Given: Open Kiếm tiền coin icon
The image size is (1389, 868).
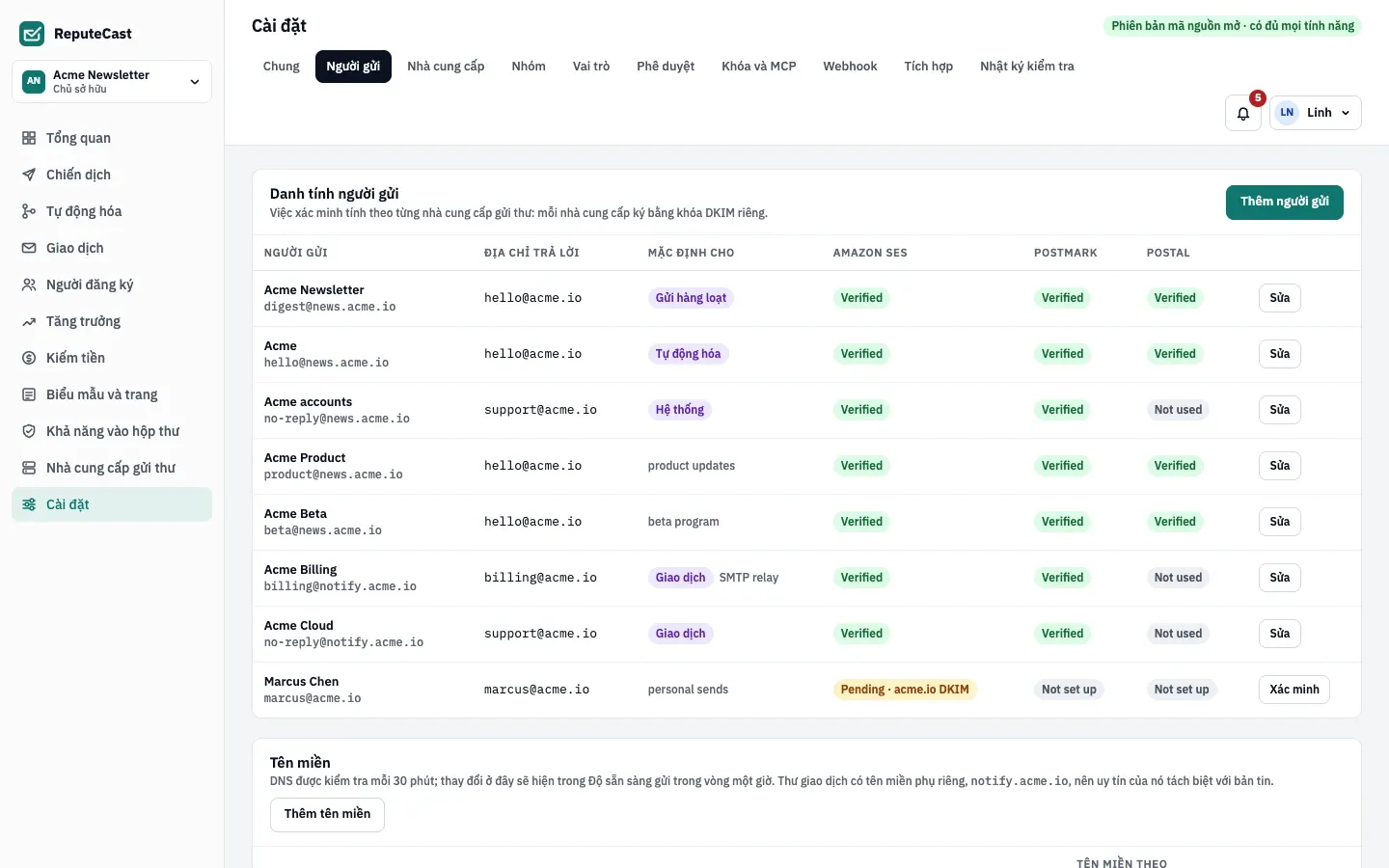Looking at the screenshot, I should point(29,358).
